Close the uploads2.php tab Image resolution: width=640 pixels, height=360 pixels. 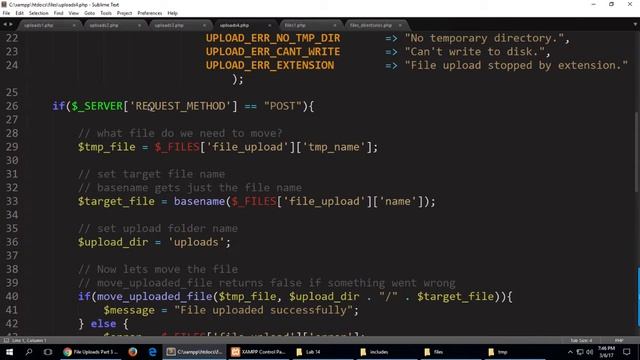click(x=139, y=25)
